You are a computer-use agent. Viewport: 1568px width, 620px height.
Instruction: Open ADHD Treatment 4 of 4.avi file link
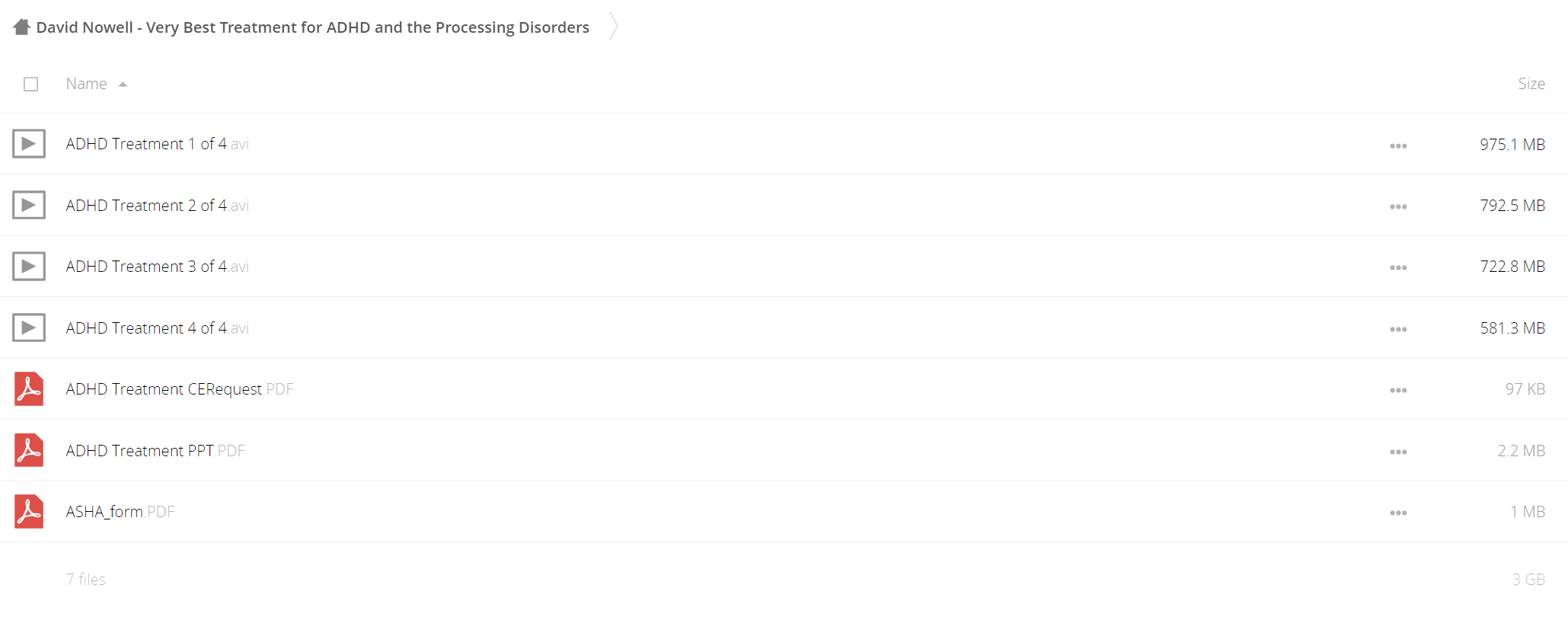(158, 328)
